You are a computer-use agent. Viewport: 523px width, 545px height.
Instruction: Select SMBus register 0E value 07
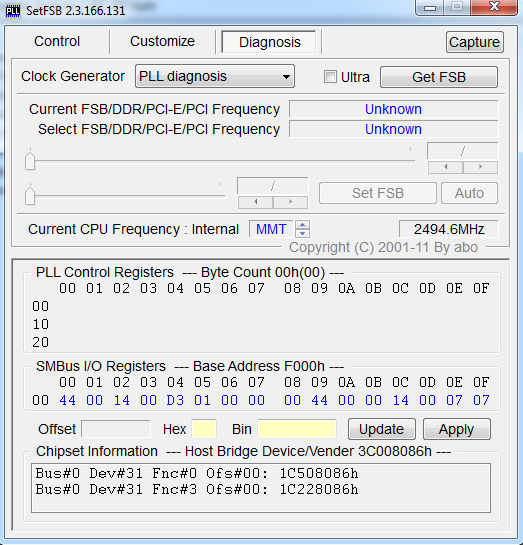[454, 400]
